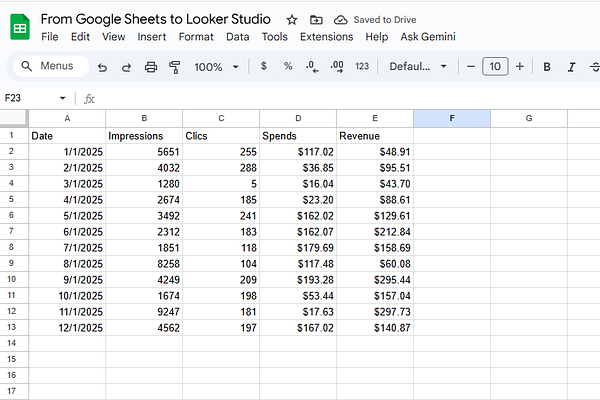
Task: Select cell with date 12/1/2025
Action: pyautogui.click(x=67, y=328)
